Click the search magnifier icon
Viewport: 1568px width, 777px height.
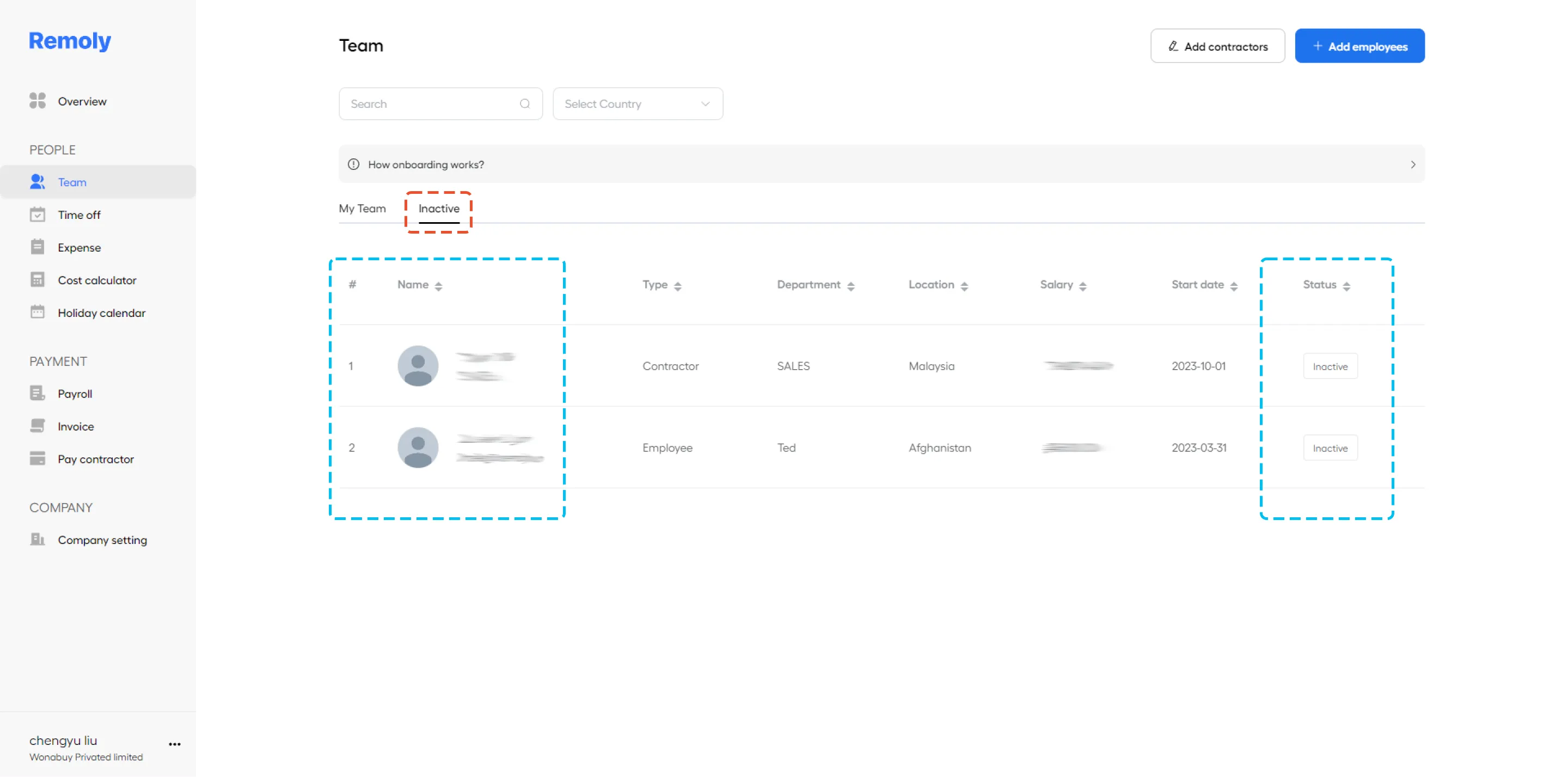pyautogui.click(x=525, y=103)
